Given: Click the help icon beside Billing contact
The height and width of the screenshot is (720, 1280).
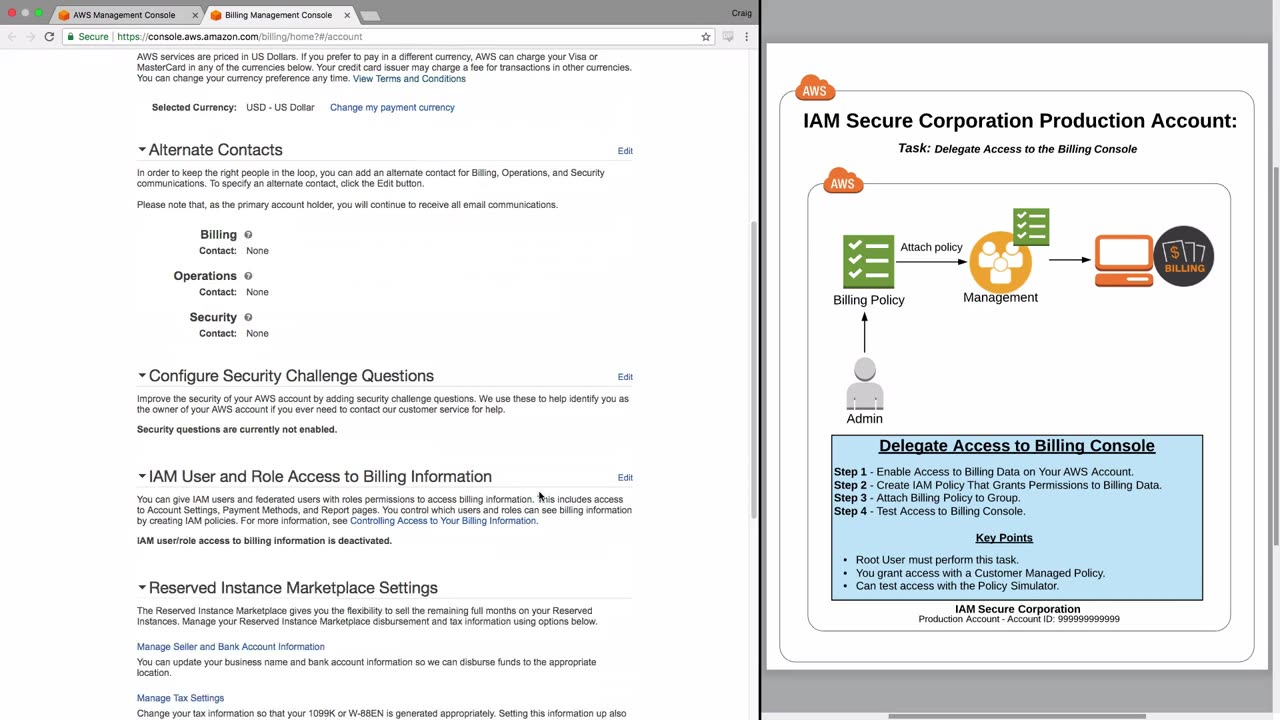Looking at the screenshot, I should coord(248,235).
